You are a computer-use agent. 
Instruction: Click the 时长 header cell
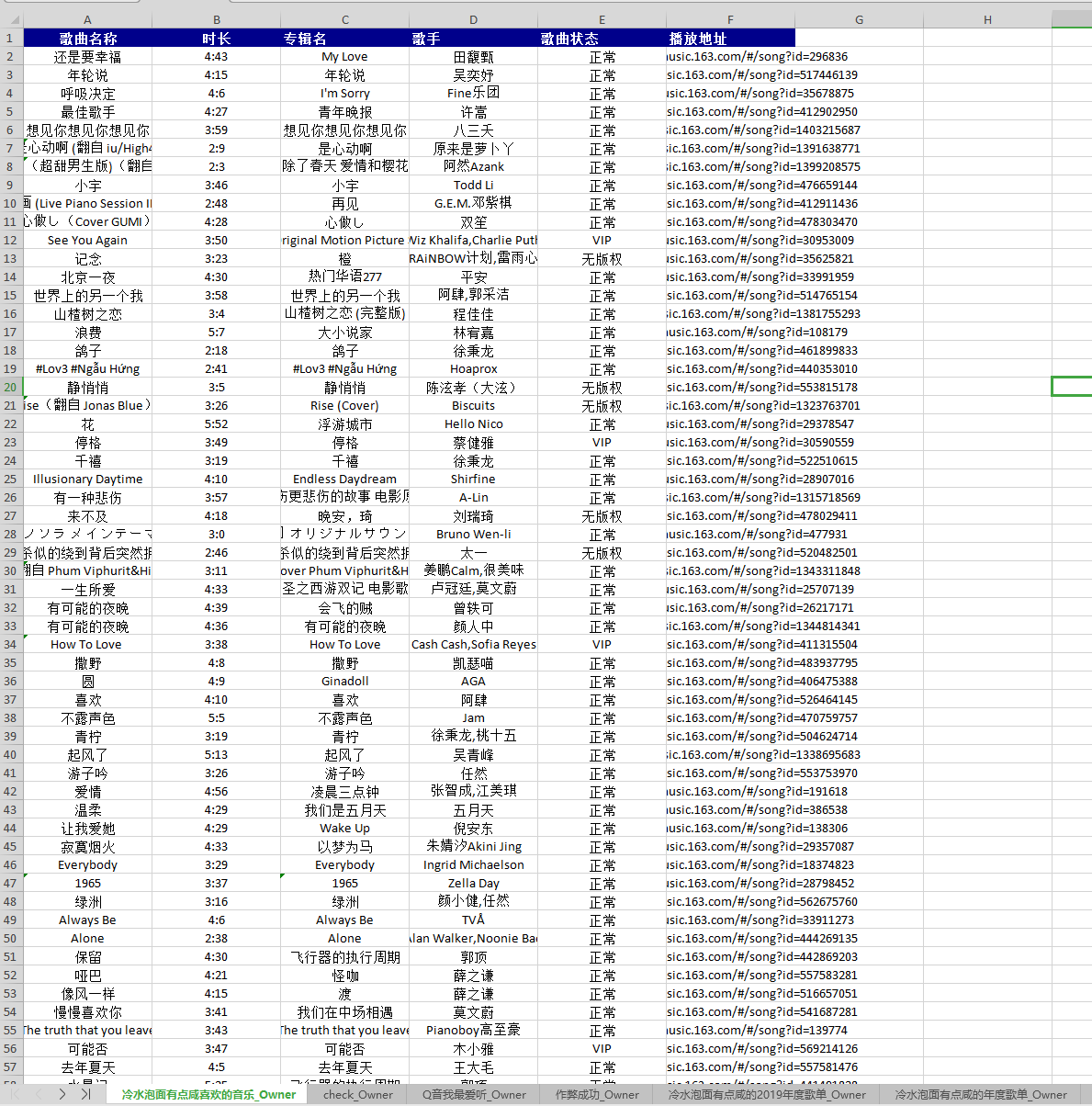pyautogui.click(x=217, y=38)
